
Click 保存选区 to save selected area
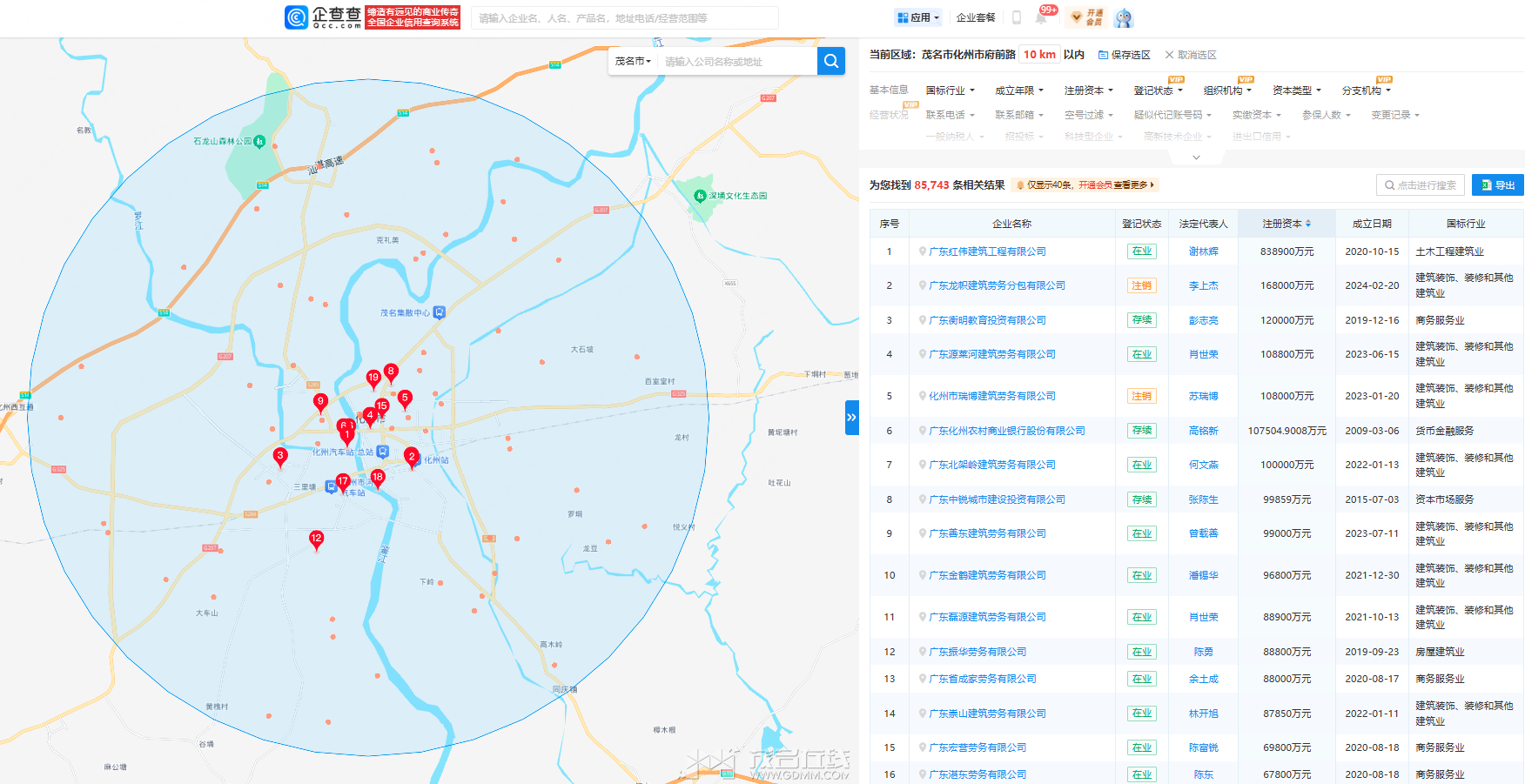pyautogui.click(x=1125, y=55)
